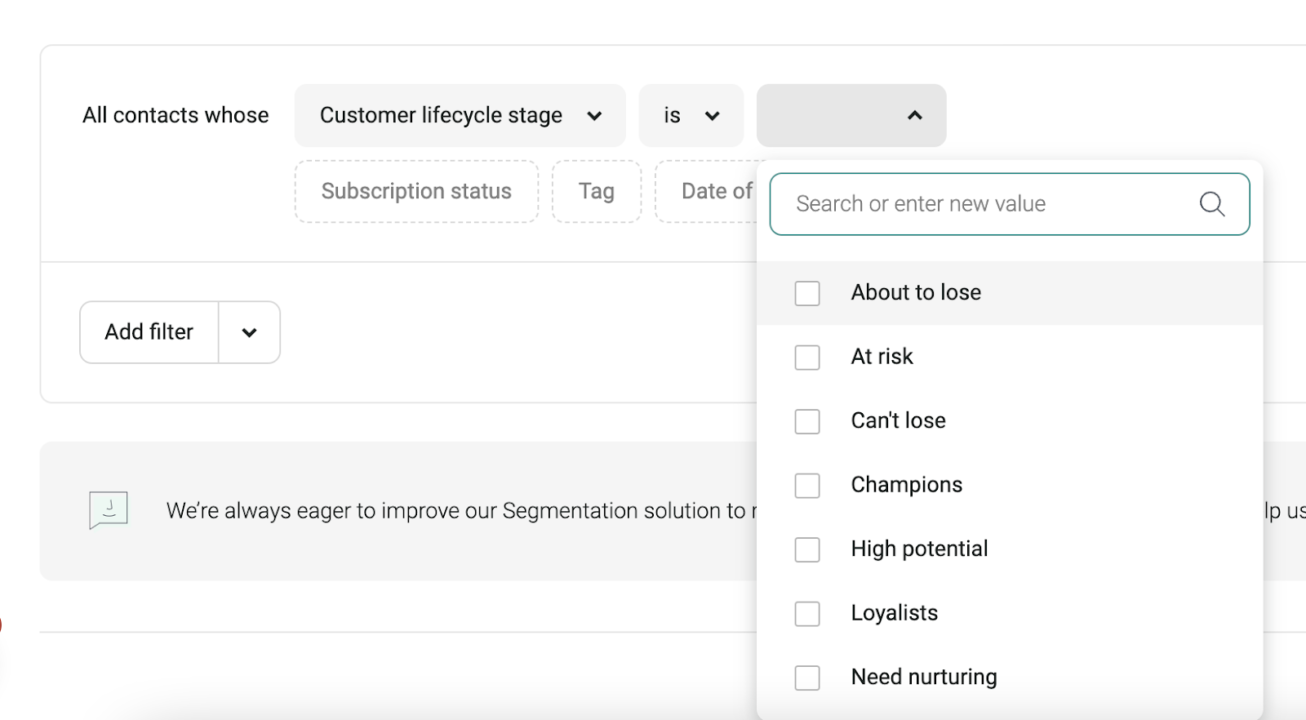Check the At risk checkbox
This screenshot has height=720, width=1306.
[x=807, y=357]
